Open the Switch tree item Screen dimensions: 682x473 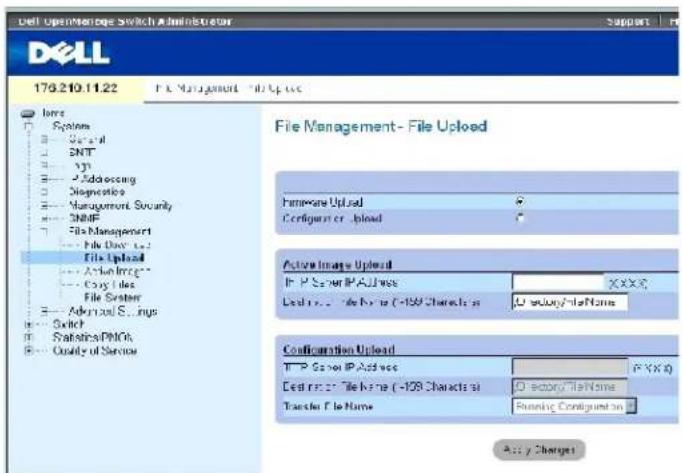(68, 324)
